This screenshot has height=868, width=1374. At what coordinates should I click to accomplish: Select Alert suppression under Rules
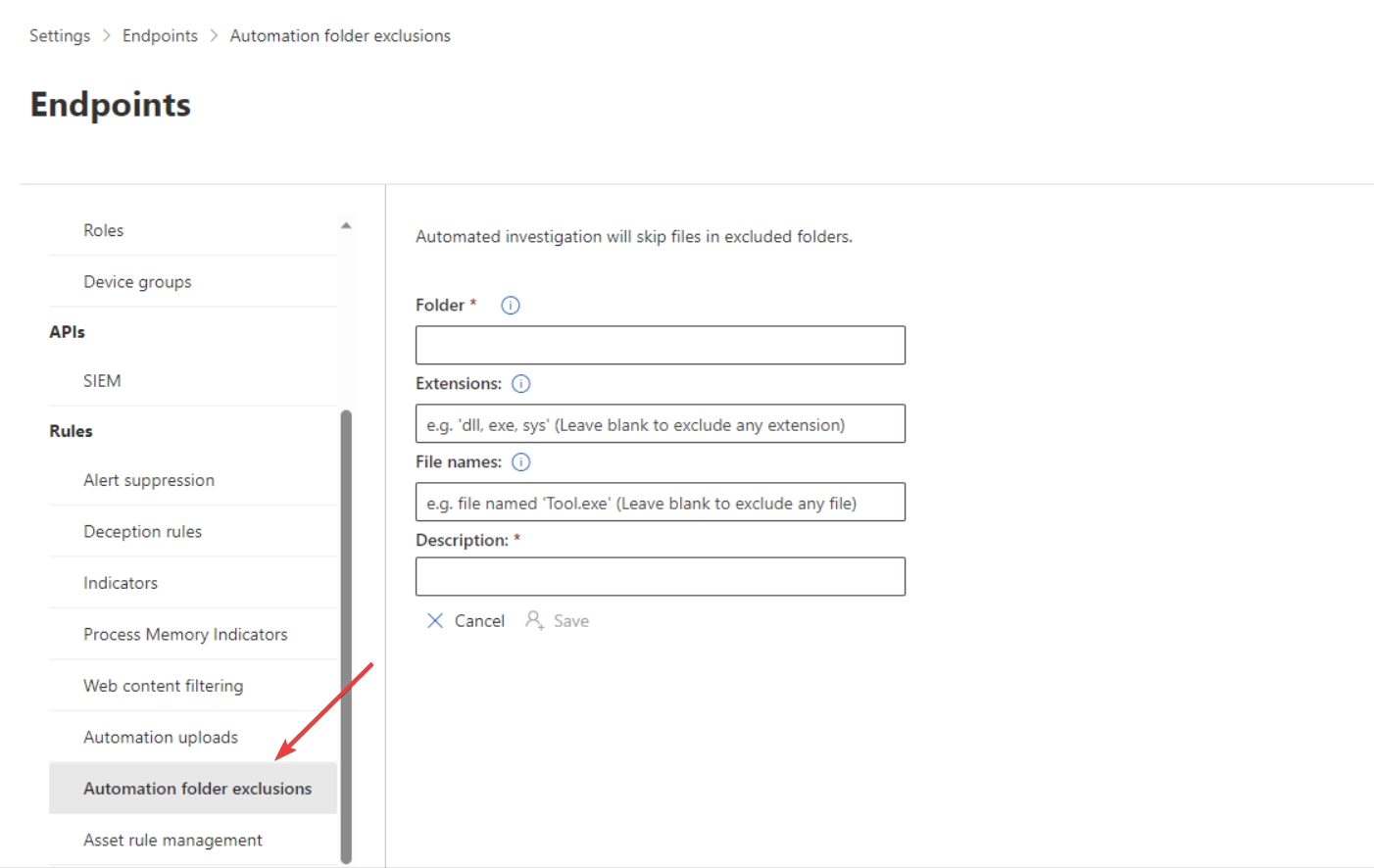(149, 480)
